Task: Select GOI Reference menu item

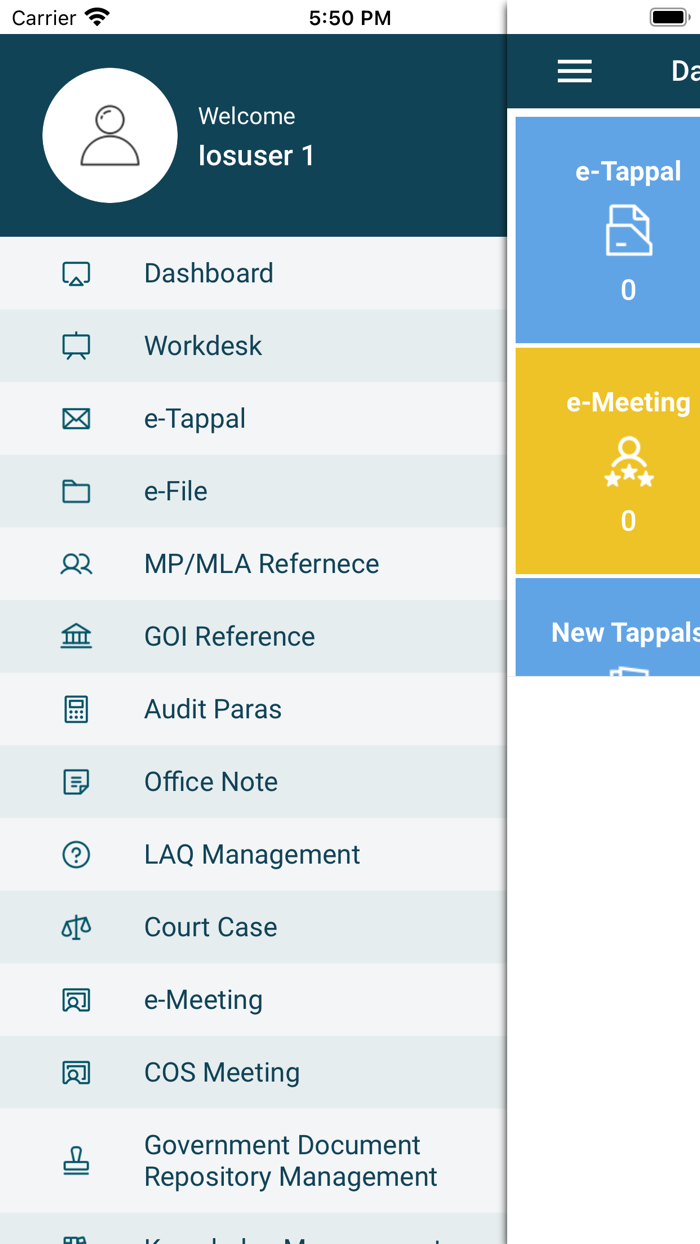Action: [253, 636]
